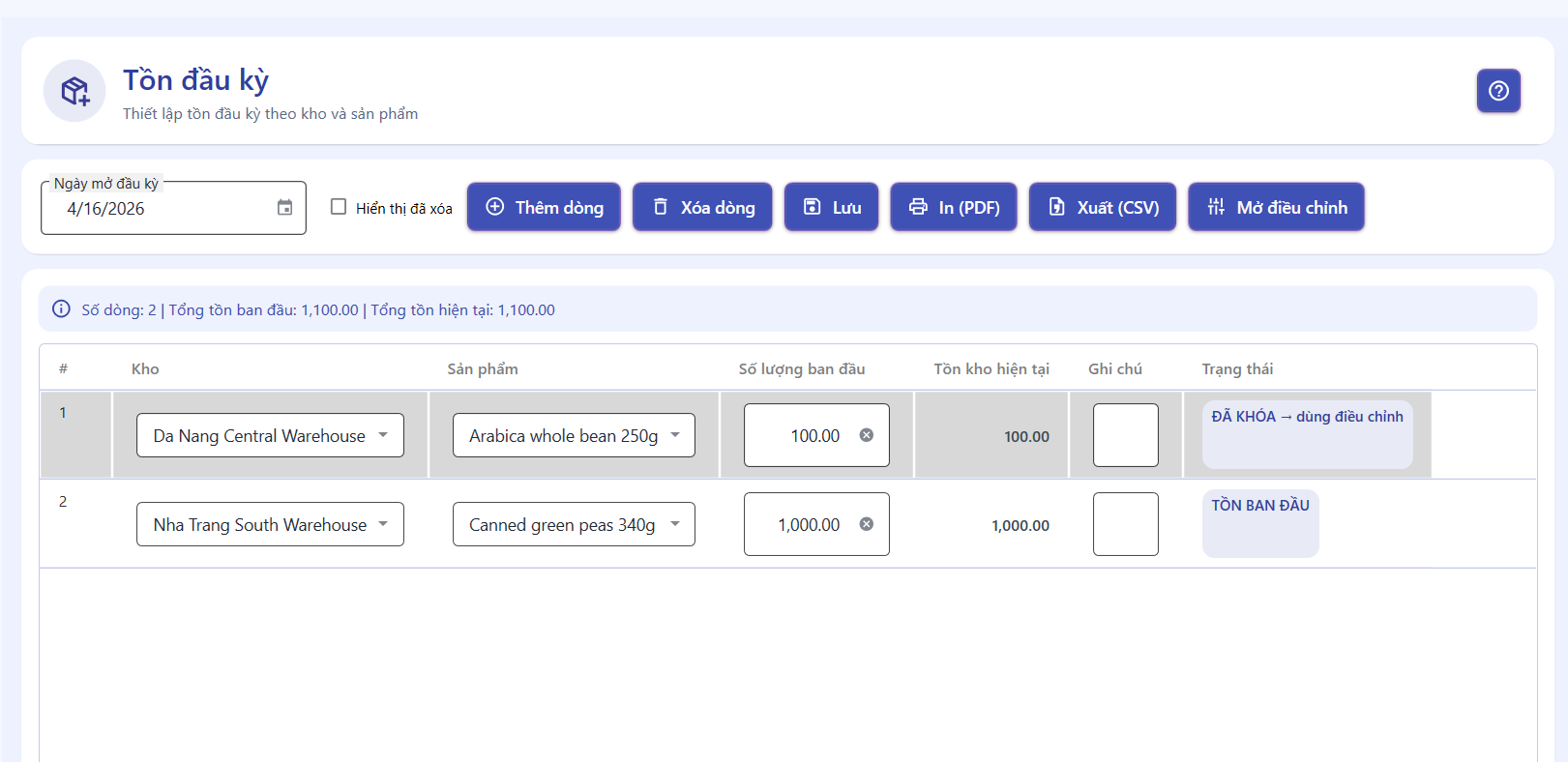
Task: Click the 'Thêm dòng' add row button
Action: pos(544,207)
